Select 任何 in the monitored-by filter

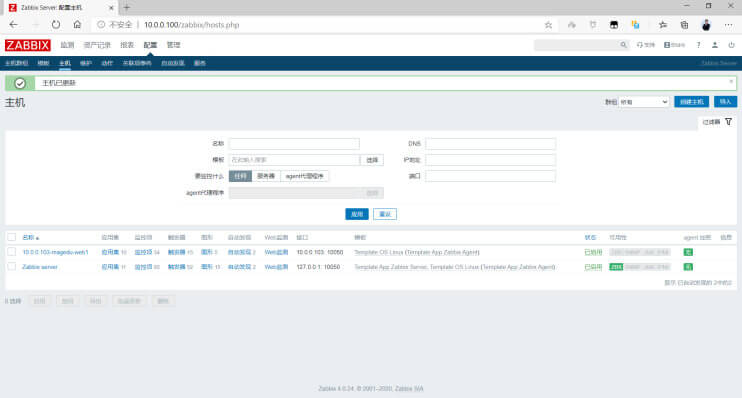point(240,176)
